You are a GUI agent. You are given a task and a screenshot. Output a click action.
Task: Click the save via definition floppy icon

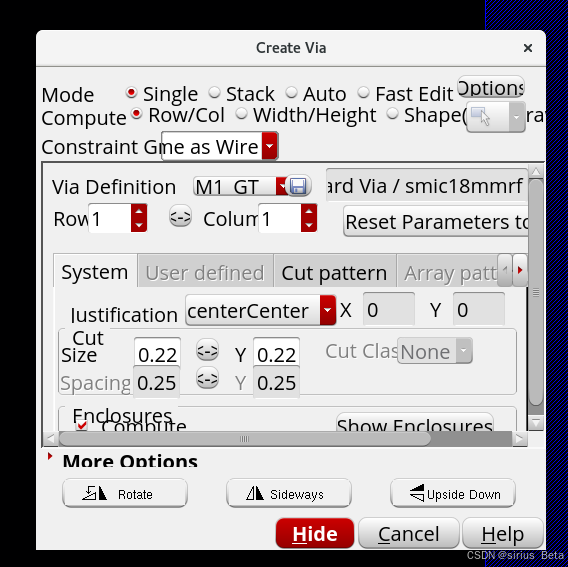point(298,186)
